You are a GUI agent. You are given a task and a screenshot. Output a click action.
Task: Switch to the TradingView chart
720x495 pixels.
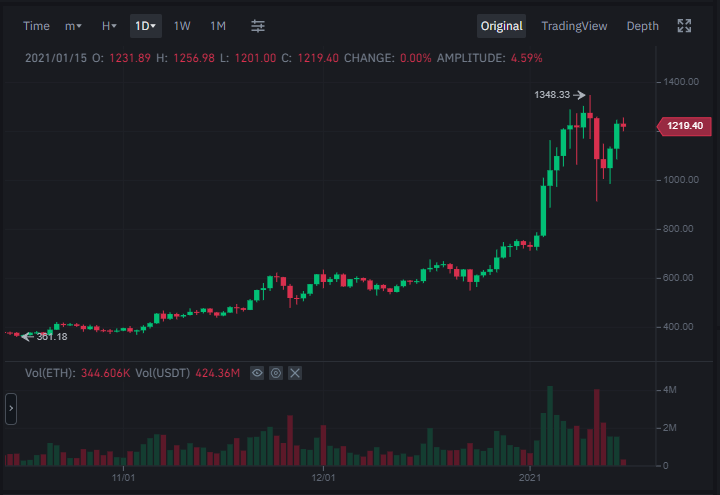pos(574,26)
